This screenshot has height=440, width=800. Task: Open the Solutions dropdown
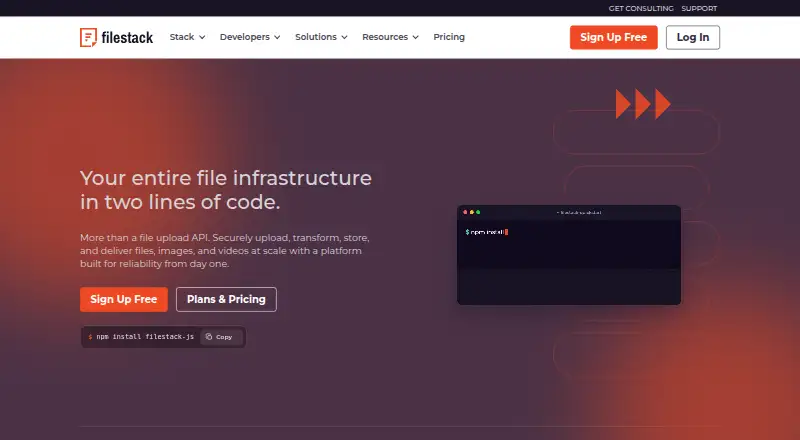click(x=321, y=37)
